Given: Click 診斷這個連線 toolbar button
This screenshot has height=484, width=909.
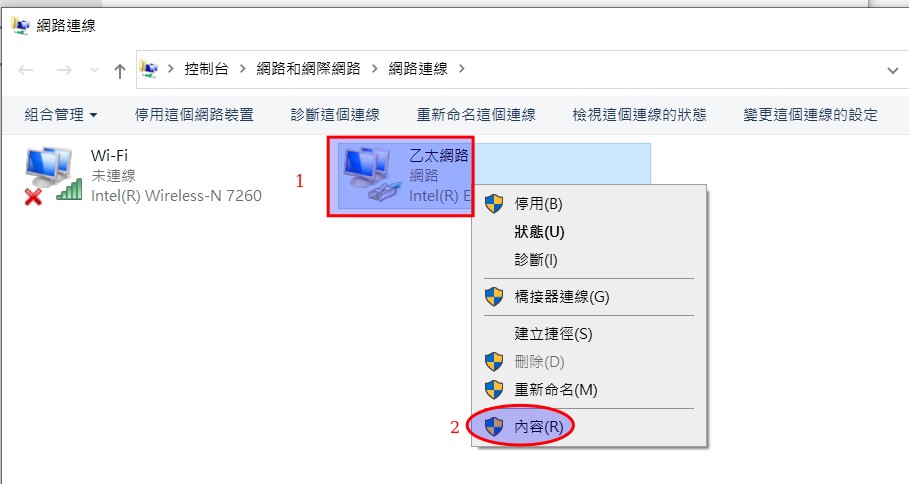Looking at the screenshot, I should click(x=335, y=115).
